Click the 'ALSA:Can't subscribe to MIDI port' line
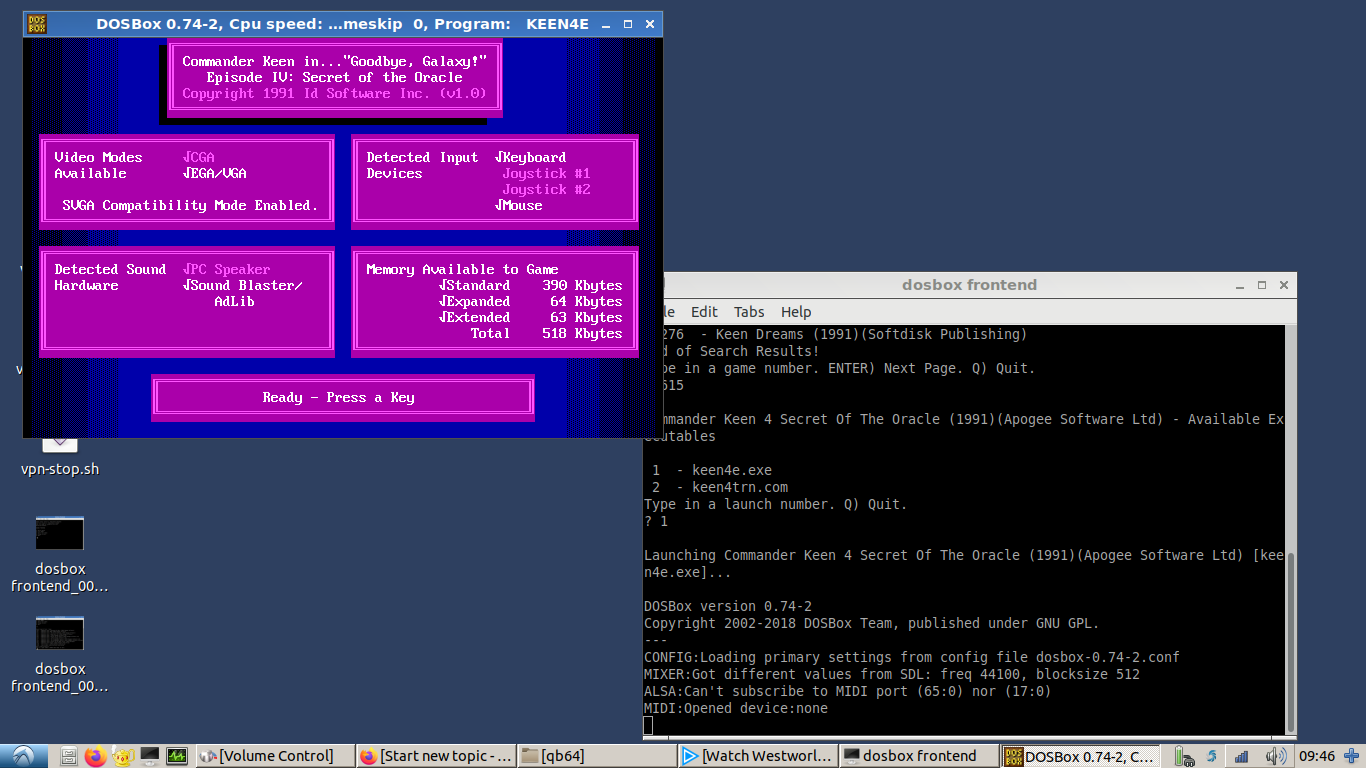Viewport: 1366px width, 768px height. tap(848, 691)
